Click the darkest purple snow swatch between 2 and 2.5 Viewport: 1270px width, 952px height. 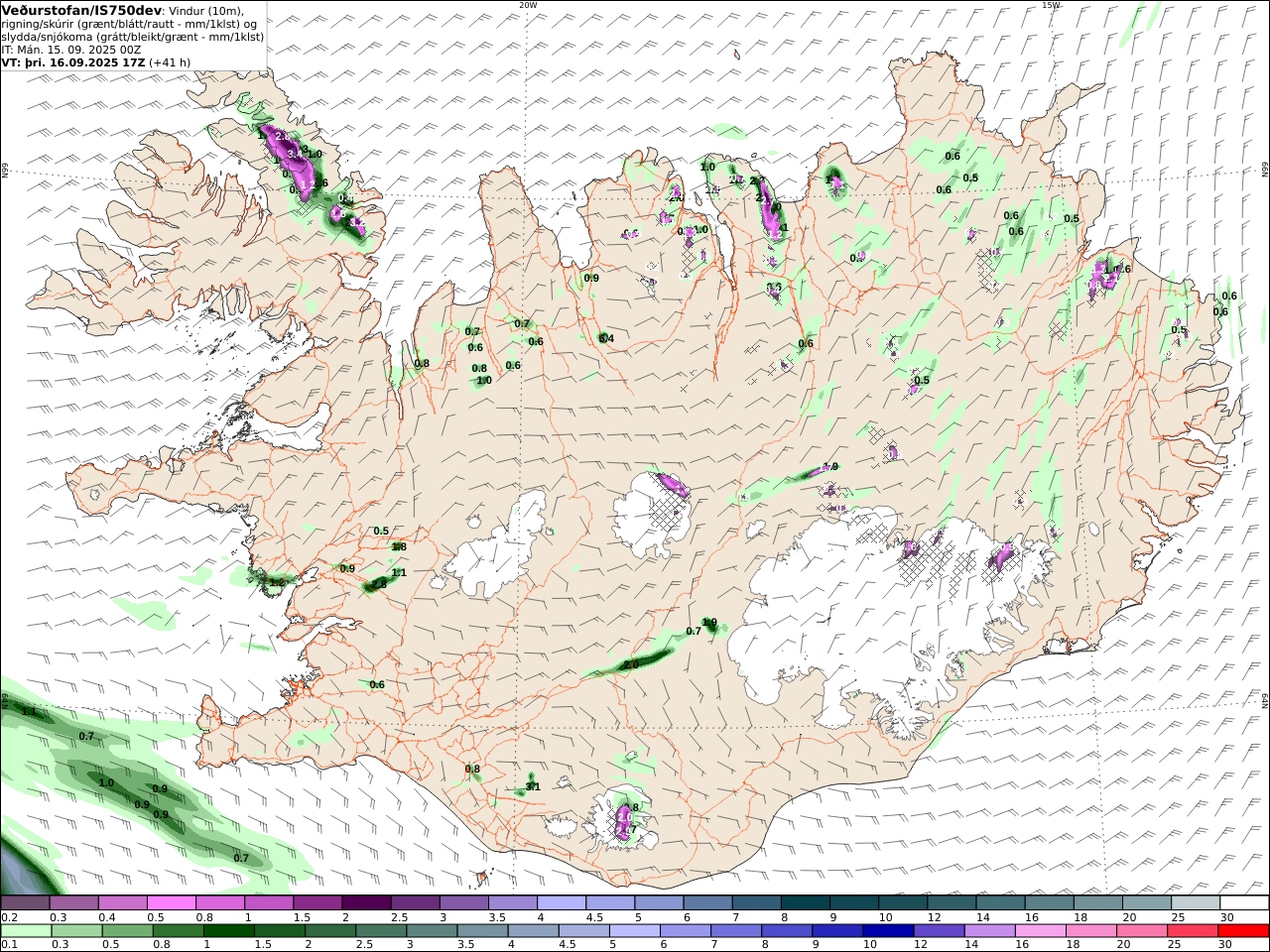366,902
